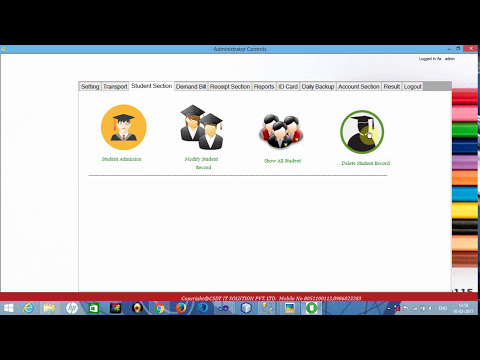480x360 pixels.
Task: Restore down the Administrator Controls window
Action: coord(458,49)
